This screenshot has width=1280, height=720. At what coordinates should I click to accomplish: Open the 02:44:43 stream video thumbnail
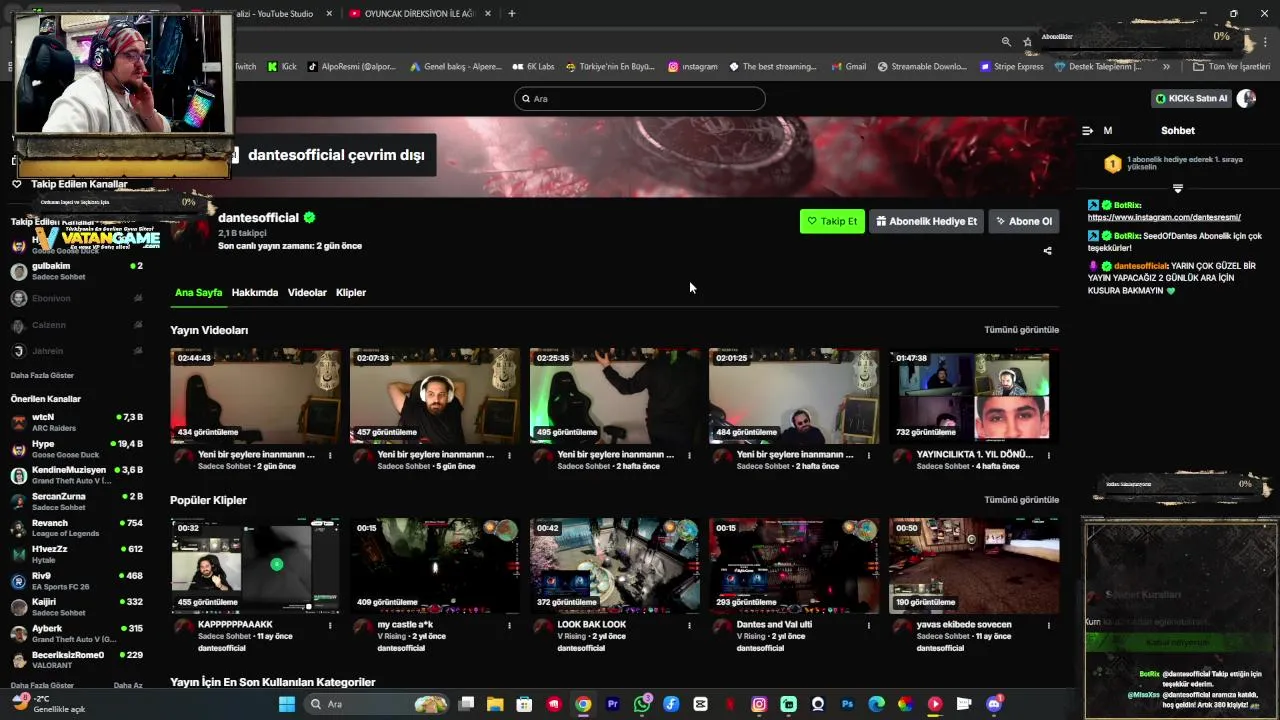[x=255, y=396]
